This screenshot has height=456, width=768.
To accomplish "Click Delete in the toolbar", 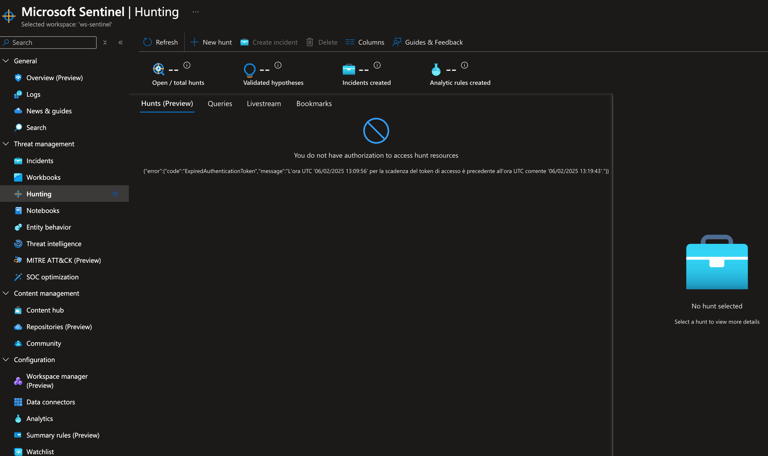I will pos(322,42).
